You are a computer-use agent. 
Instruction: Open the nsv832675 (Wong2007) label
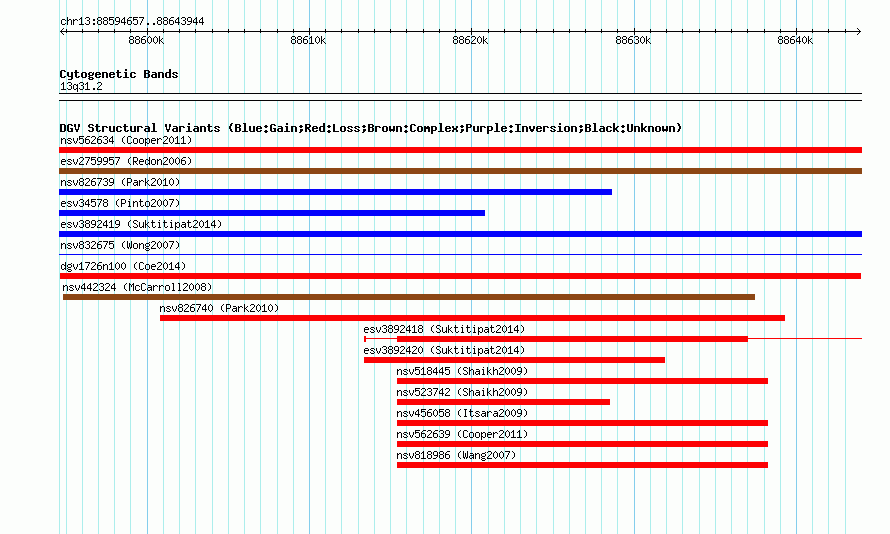[x=120, y=245]
